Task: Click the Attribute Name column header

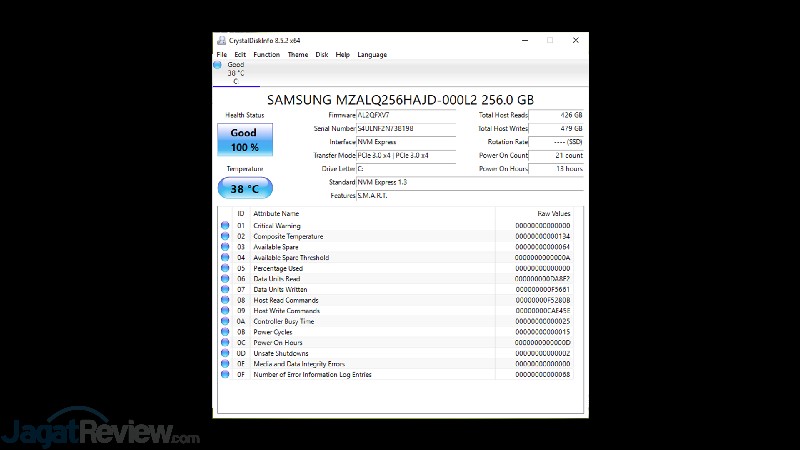Action: [x=276, y=214]
